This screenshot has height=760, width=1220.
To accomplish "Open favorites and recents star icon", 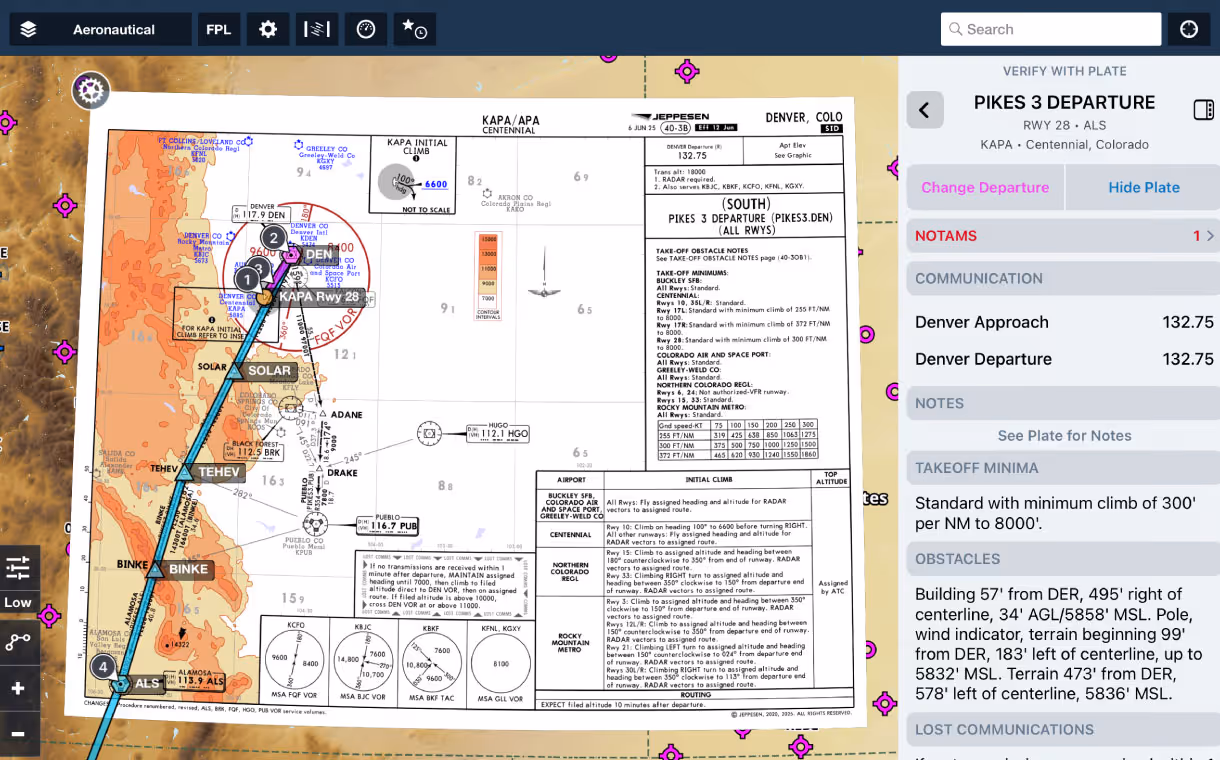I will click(x=414, y=29).
